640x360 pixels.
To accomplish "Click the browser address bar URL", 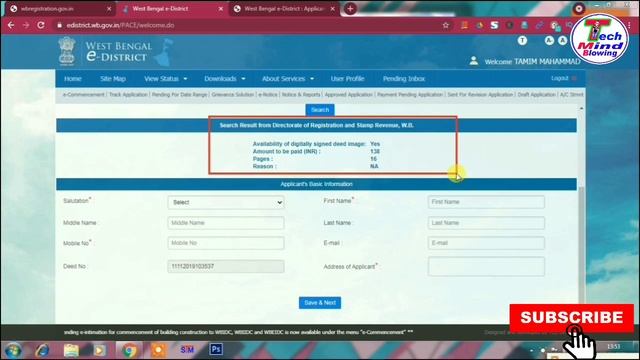I will [x=120, y=25].
